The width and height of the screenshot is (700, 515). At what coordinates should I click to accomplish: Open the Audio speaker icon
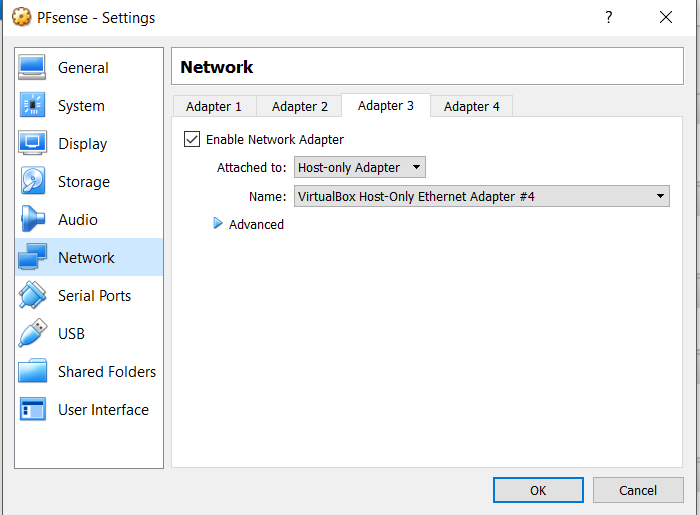[x=32, y=219]
